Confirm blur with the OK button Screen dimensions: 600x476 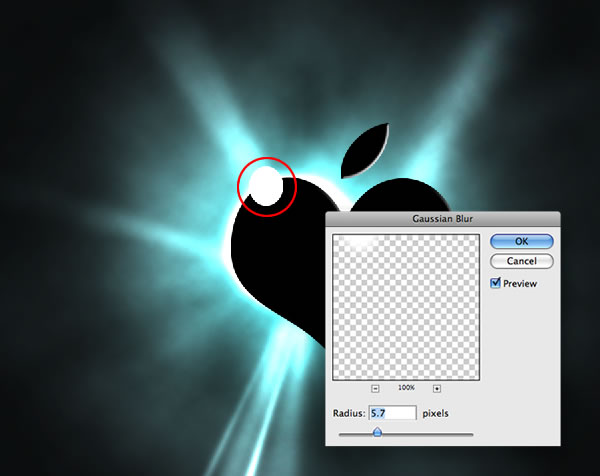coord(522,241)
